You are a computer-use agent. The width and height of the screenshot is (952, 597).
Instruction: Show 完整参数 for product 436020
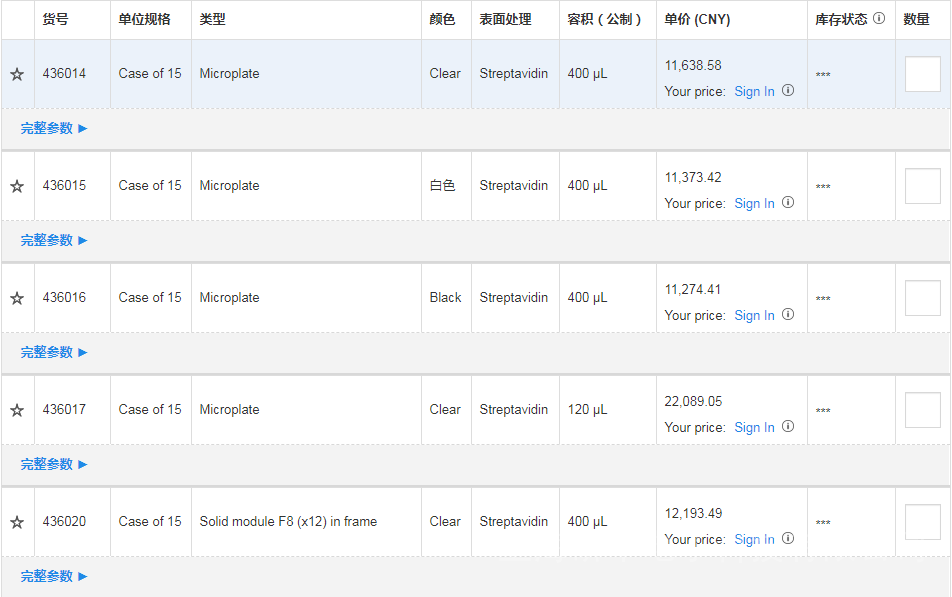[54, 576]
